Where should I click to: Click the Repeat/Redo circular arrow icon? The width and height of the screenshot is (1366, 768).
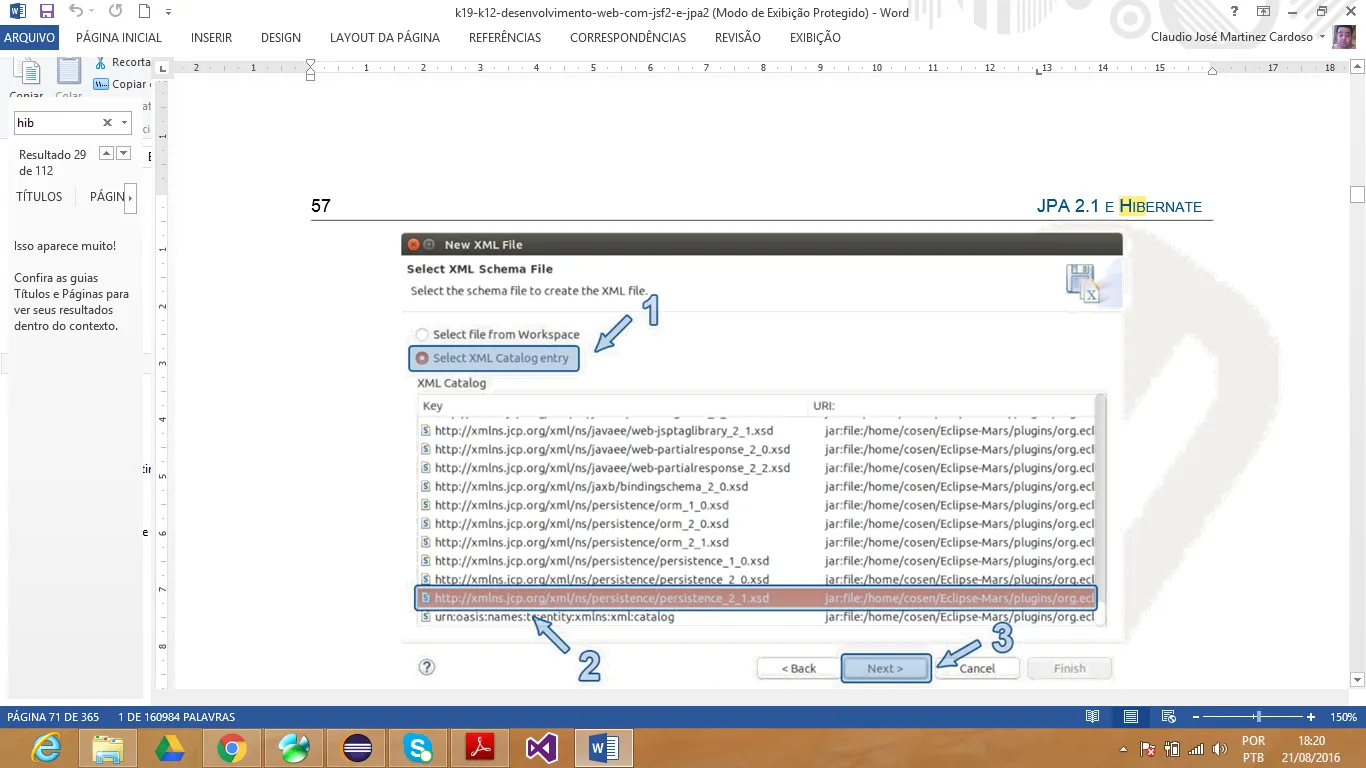click(115, 12)
